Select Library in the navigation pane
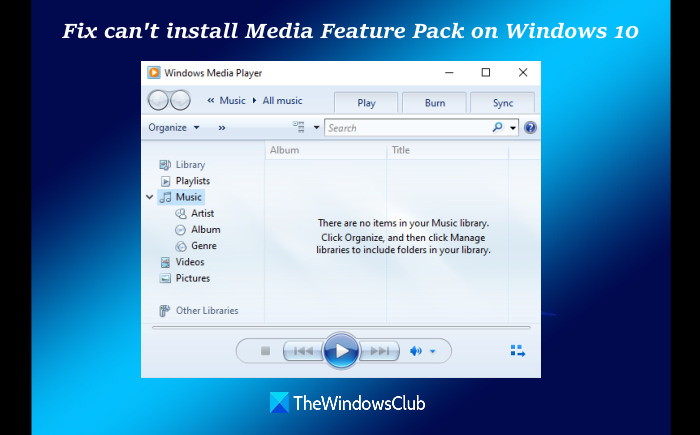This screenshot has height=435, width=700. pos(190,165)
